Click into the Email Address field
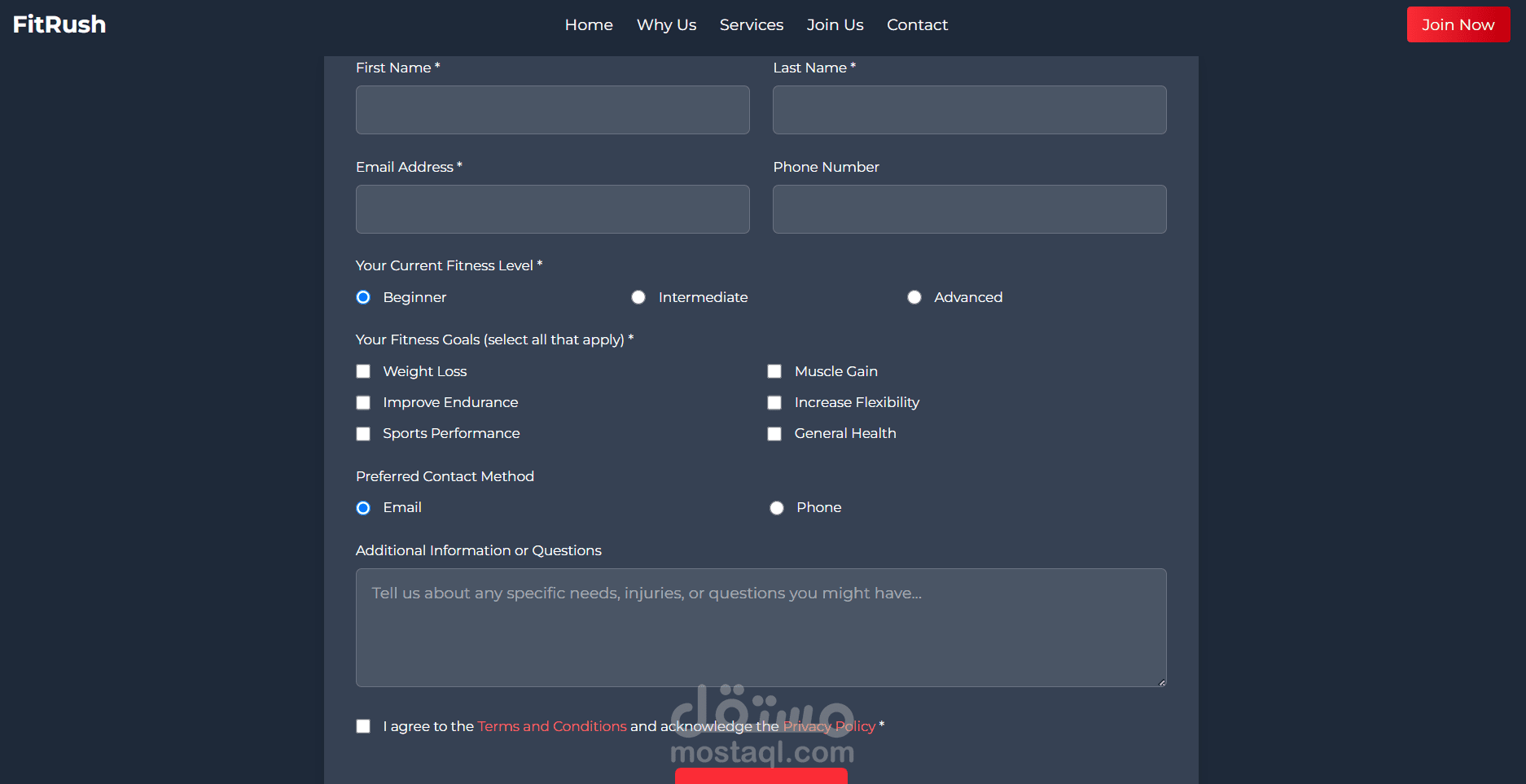Viewport: 1526px width, 784px height. [x=552, y=209]
